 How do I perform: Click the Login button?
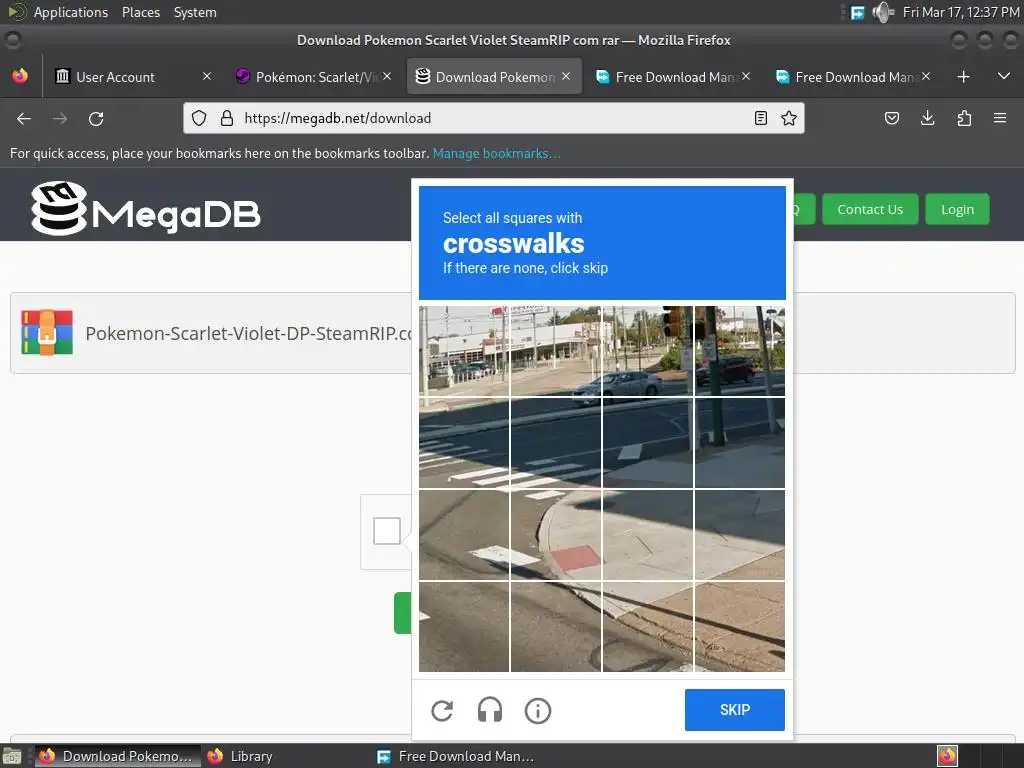(957, 210)
